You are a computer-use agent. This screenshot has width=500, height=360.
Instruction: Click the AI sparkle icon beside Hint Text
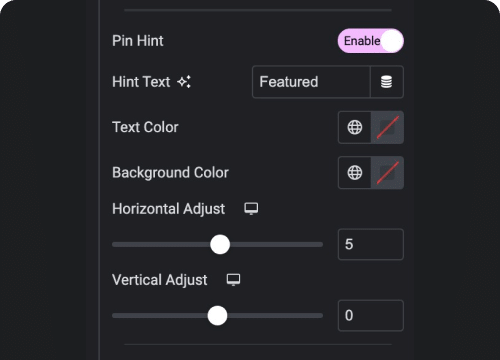[x=184, y=82]
